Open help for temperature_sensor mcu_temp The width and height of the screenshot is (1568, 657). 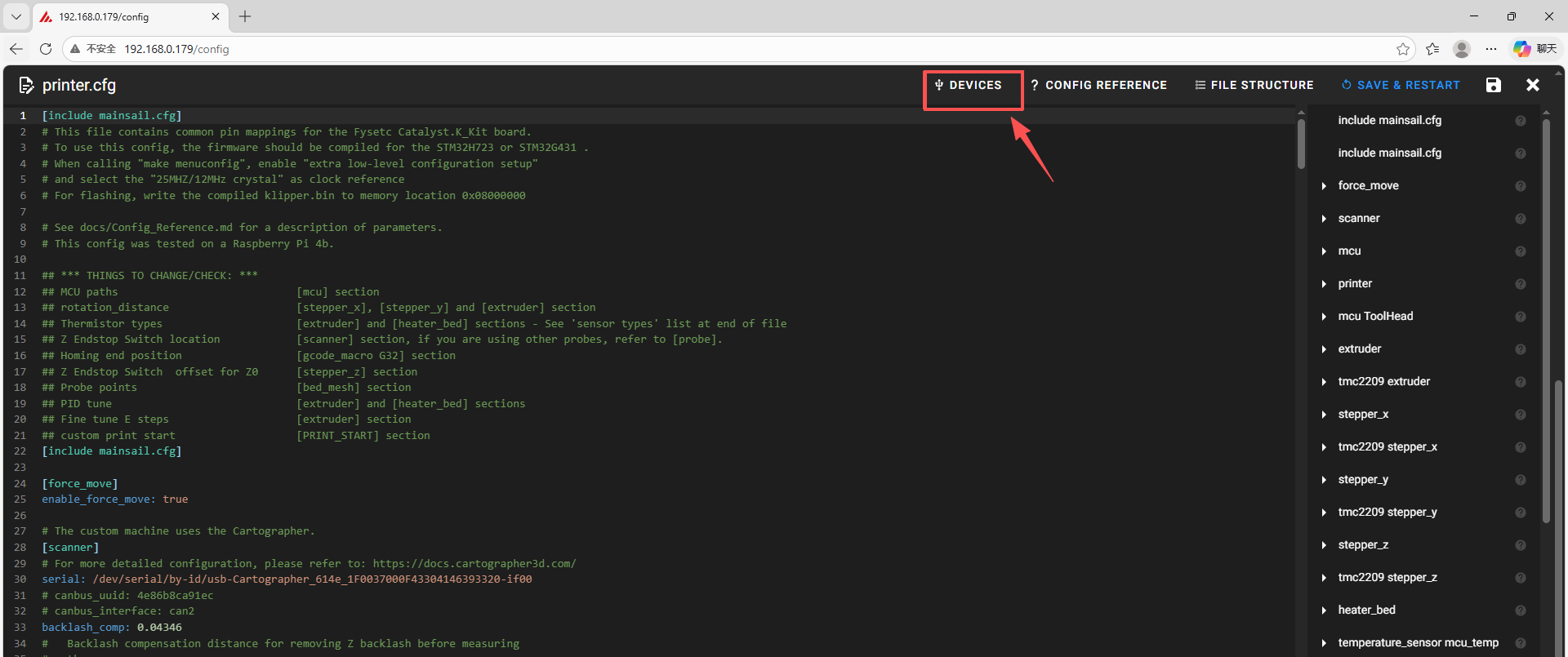[1521, 643]
